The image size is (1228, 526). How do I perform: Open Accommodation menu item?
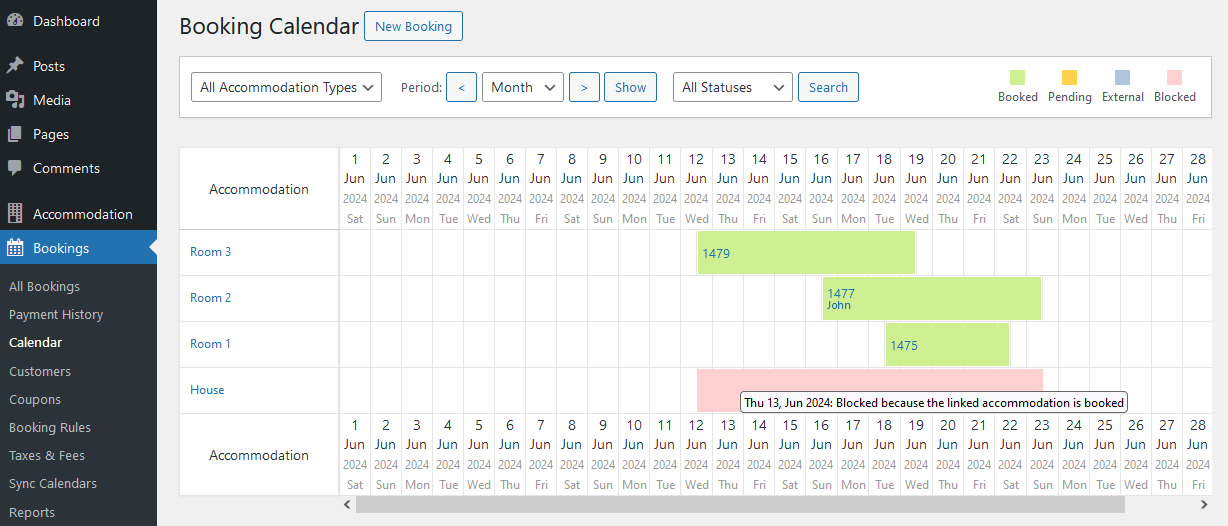click(x=78, y=214)
